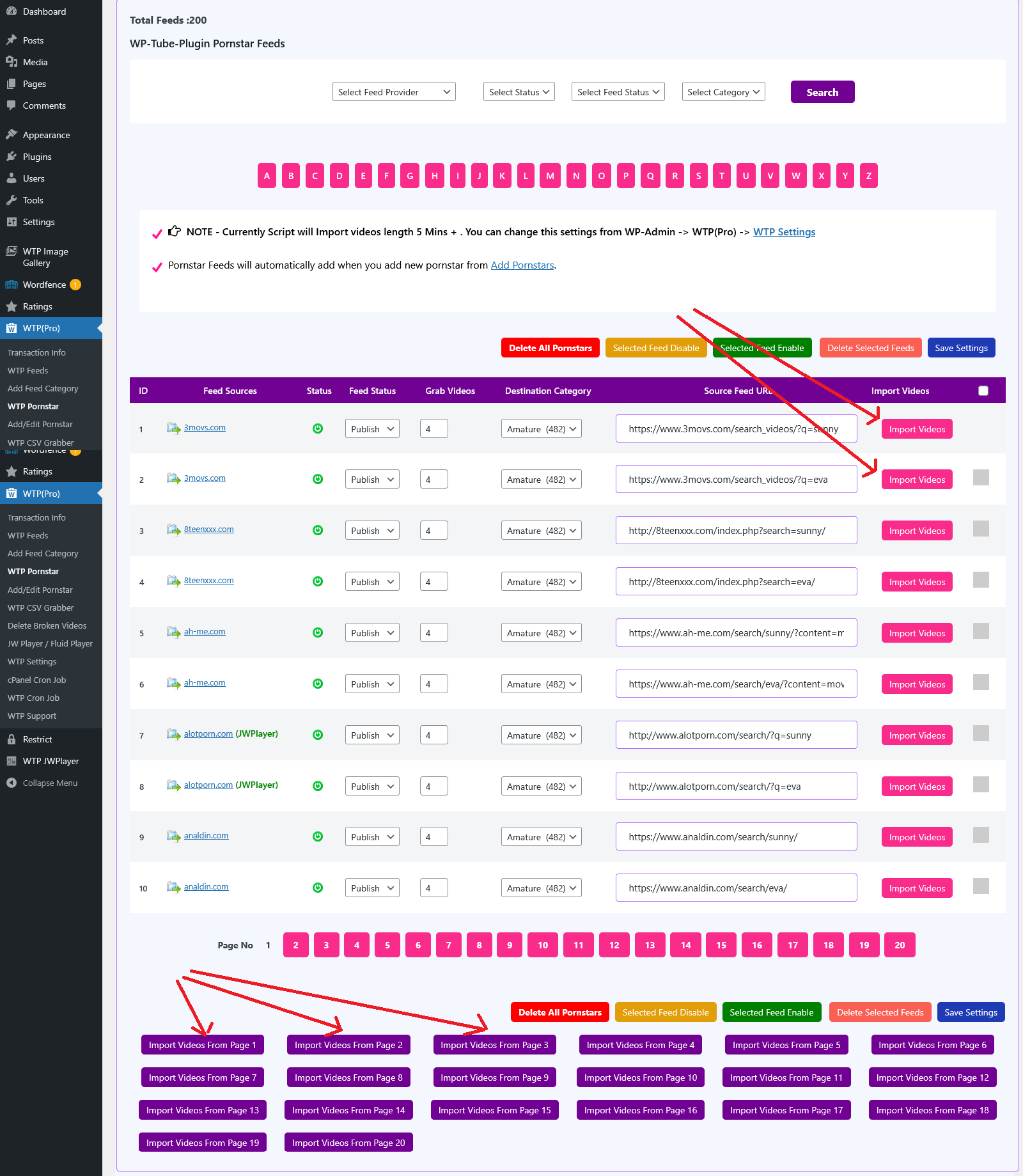Click green status icon in row 10
1023x1176 pixels.
click(x=318, y=888)
